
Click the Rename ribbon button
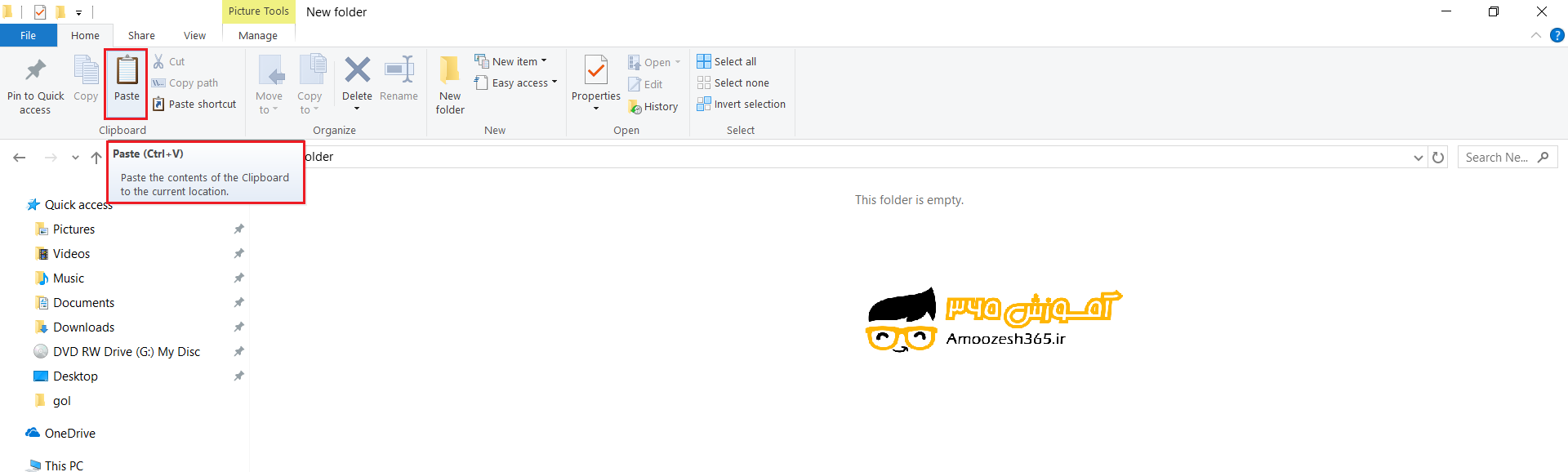(399, 79)
